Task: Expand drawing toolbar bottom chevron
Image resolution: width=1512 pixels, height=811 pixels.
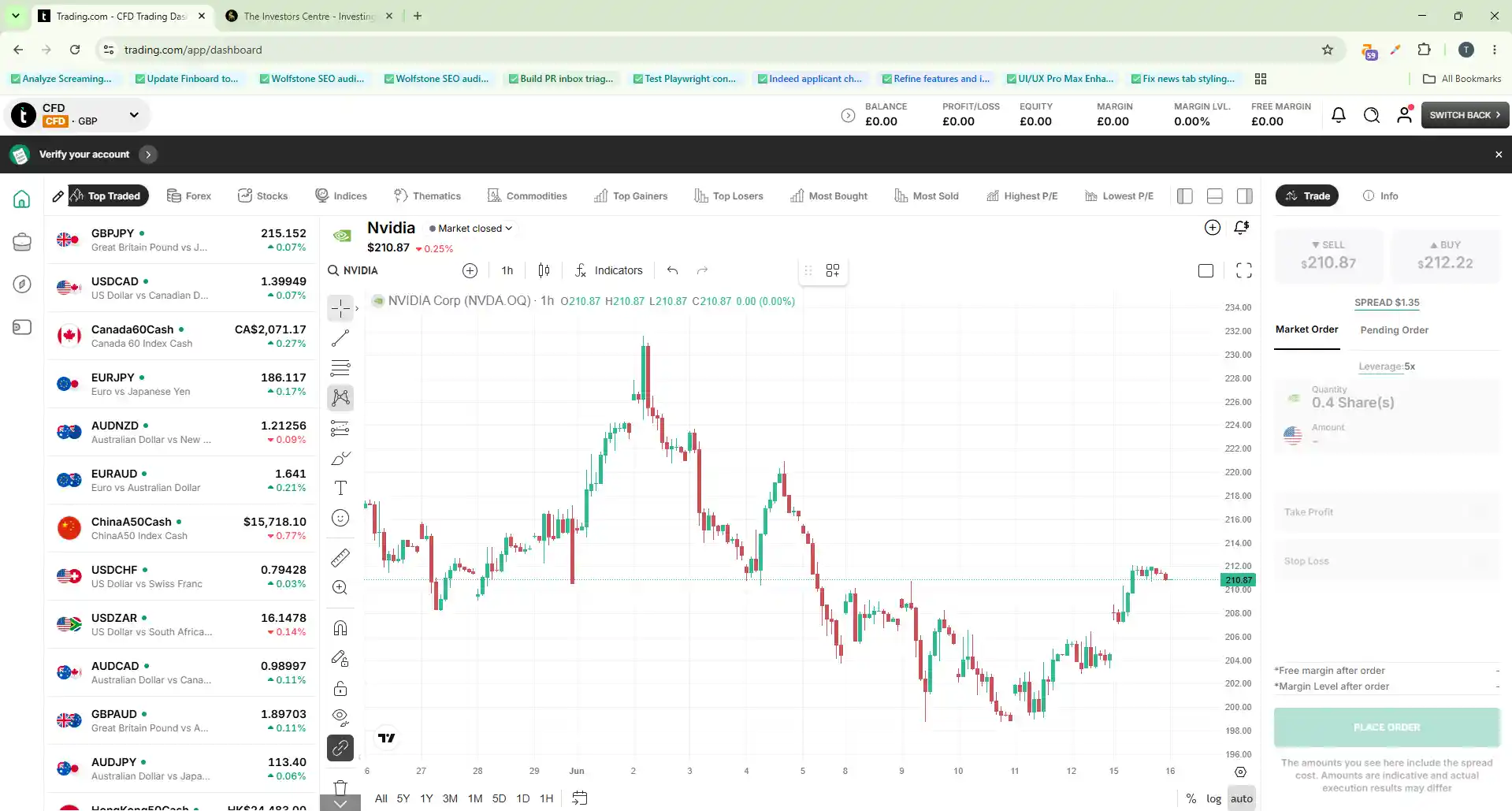Action: (x=340, y=804)
